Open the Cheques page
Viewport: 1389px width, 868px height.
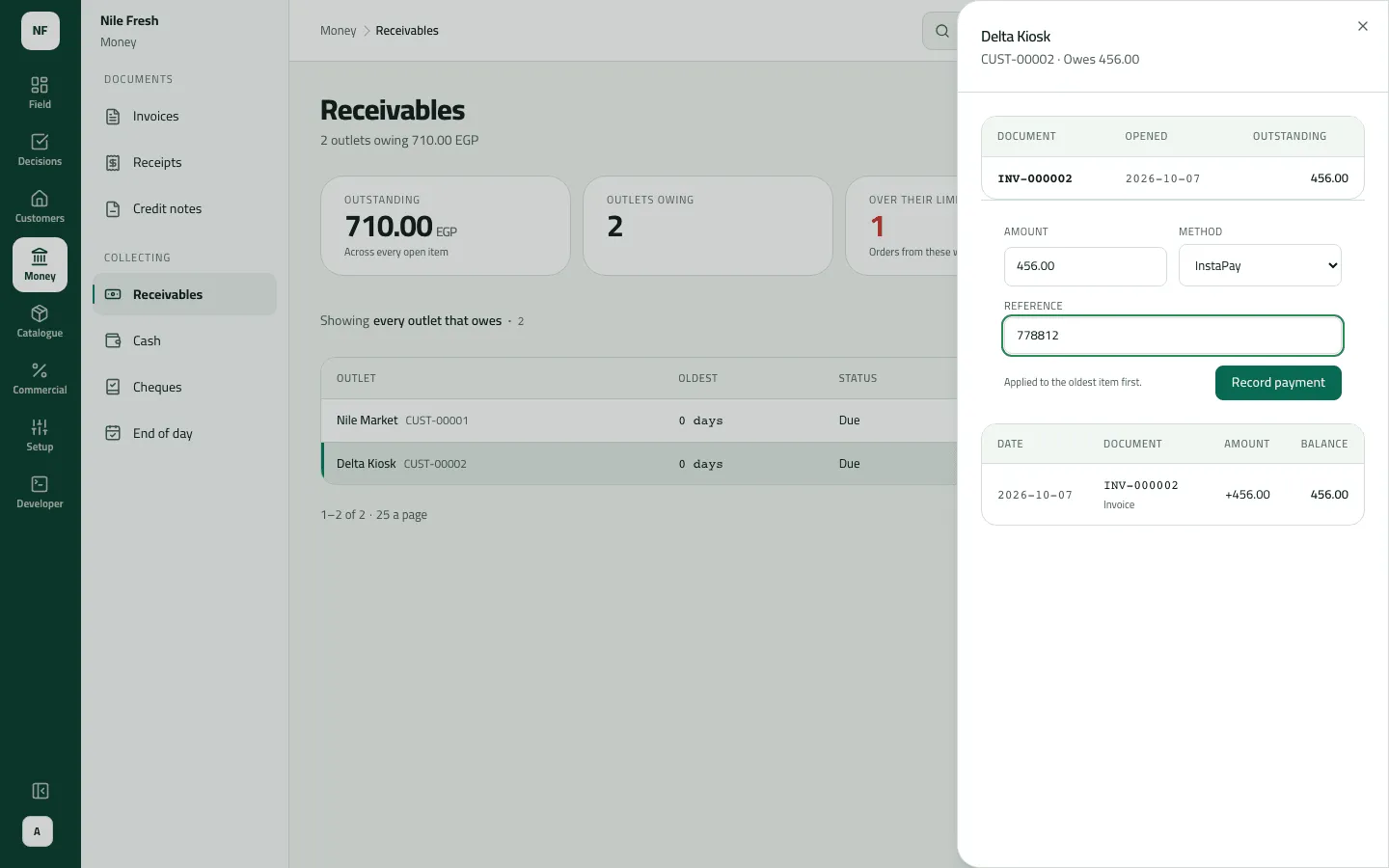point(184,387)
